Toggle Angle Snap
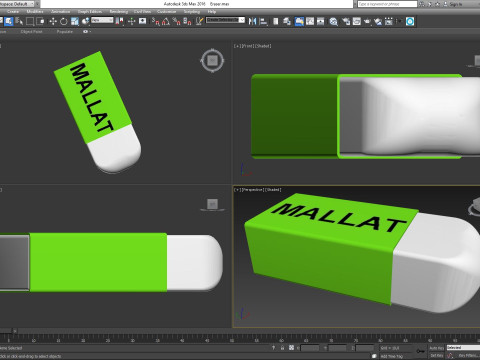480x360 pixels. click(x=166, y=21)
